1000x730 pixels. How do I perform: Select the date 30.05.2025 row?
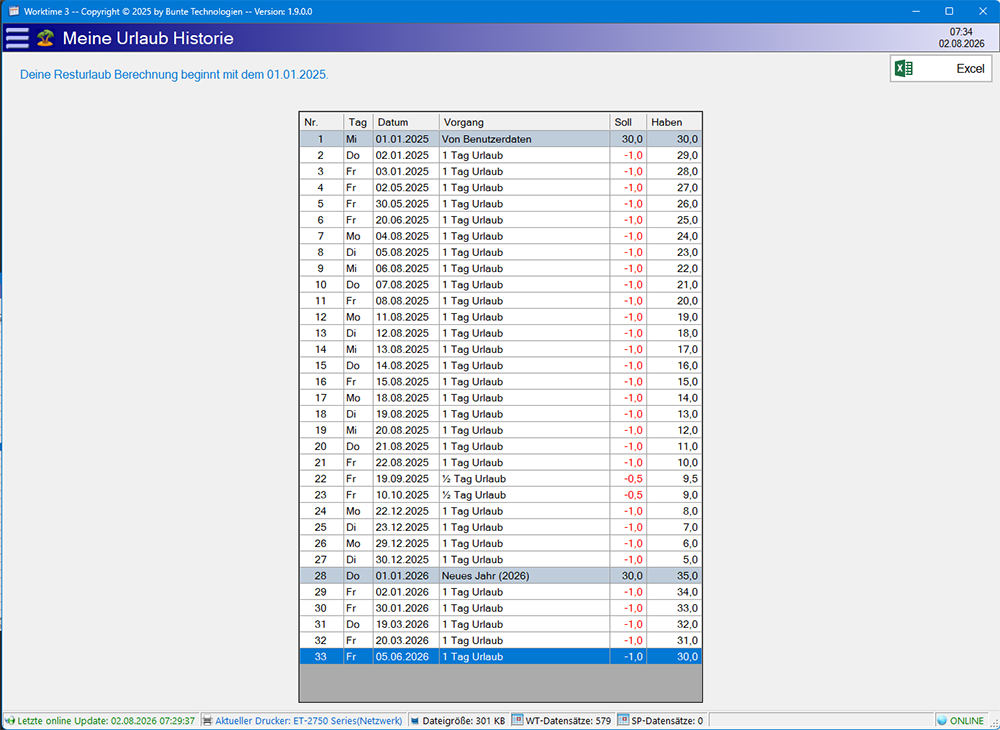pyautogui.click(x=501, y=204)
